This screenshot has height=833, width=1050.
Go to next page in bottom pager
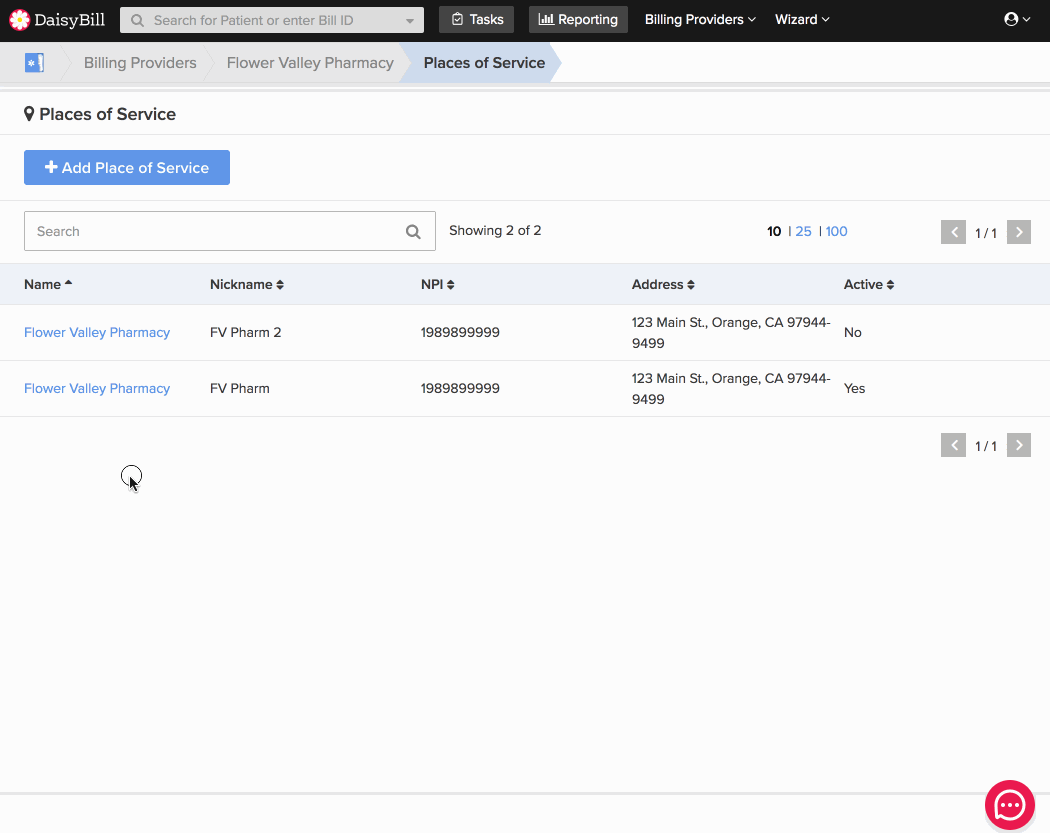[1019, 445]
